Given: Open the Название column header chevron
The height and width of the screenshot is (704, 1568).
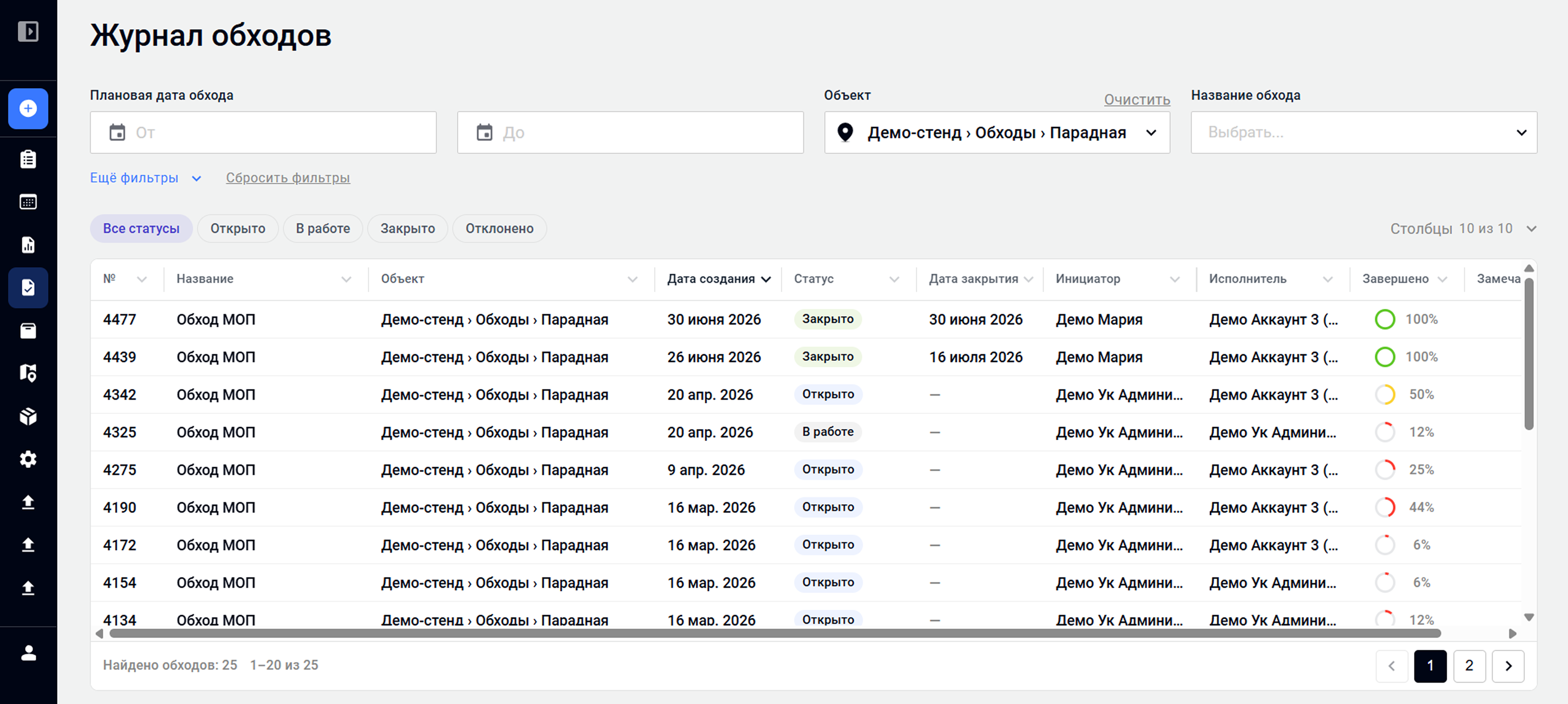Looking at the screenshot, I should (x=346, y=279).
